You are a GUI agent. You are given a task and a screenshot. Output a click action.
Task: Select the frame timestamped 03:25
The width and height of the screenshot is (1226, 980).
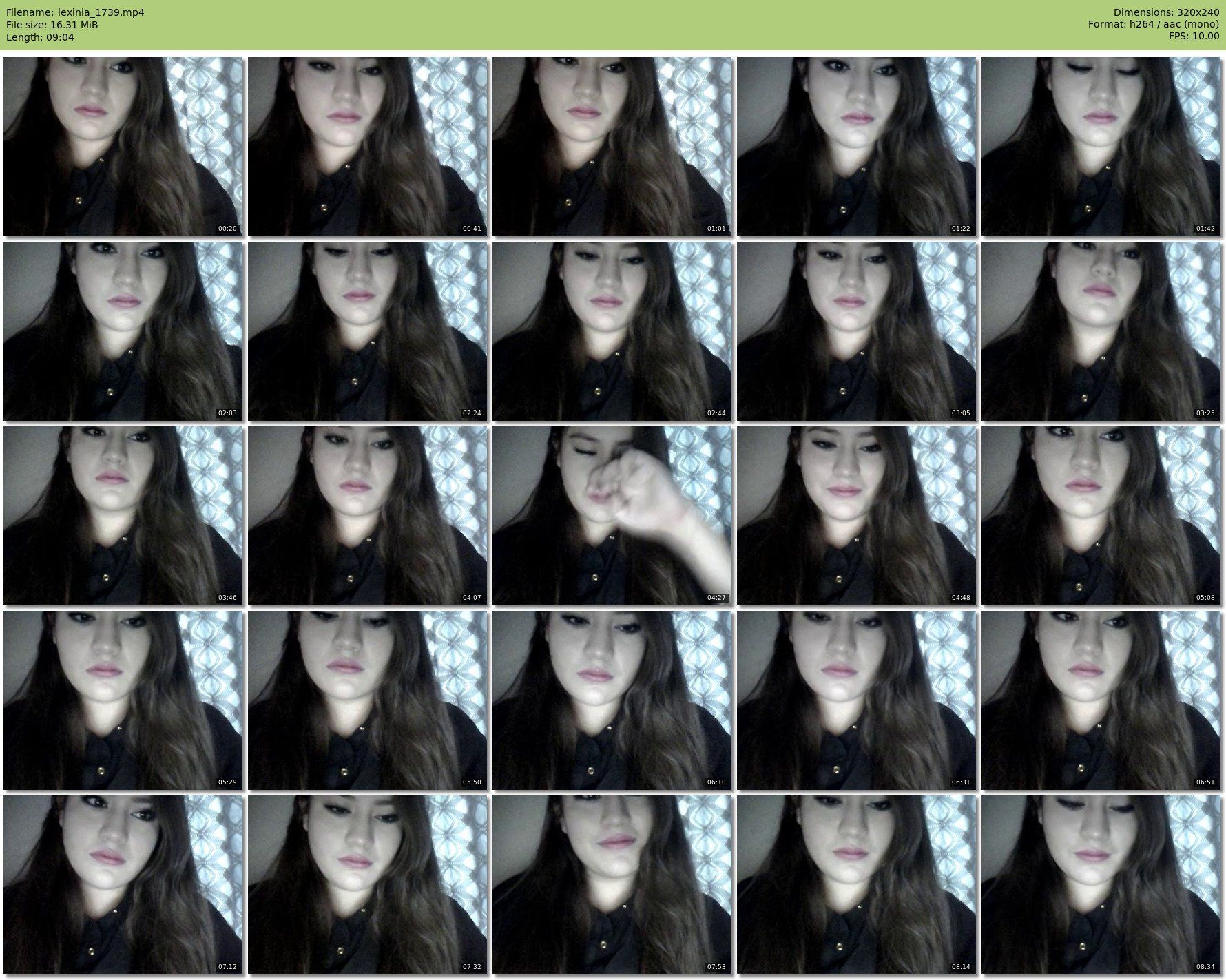point(1101,331)
